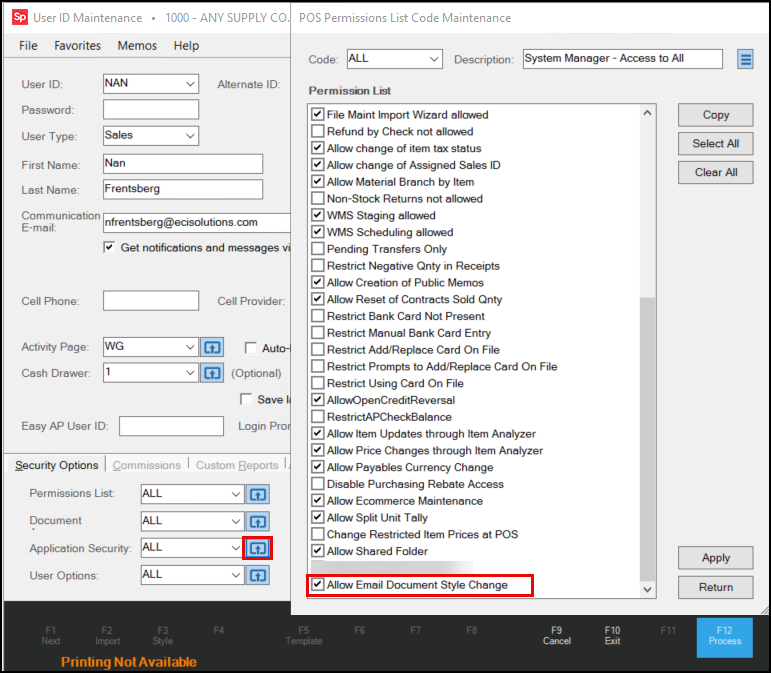
Task: Click the Permission List scrollbar down arrow
Action: coord(648,589)
